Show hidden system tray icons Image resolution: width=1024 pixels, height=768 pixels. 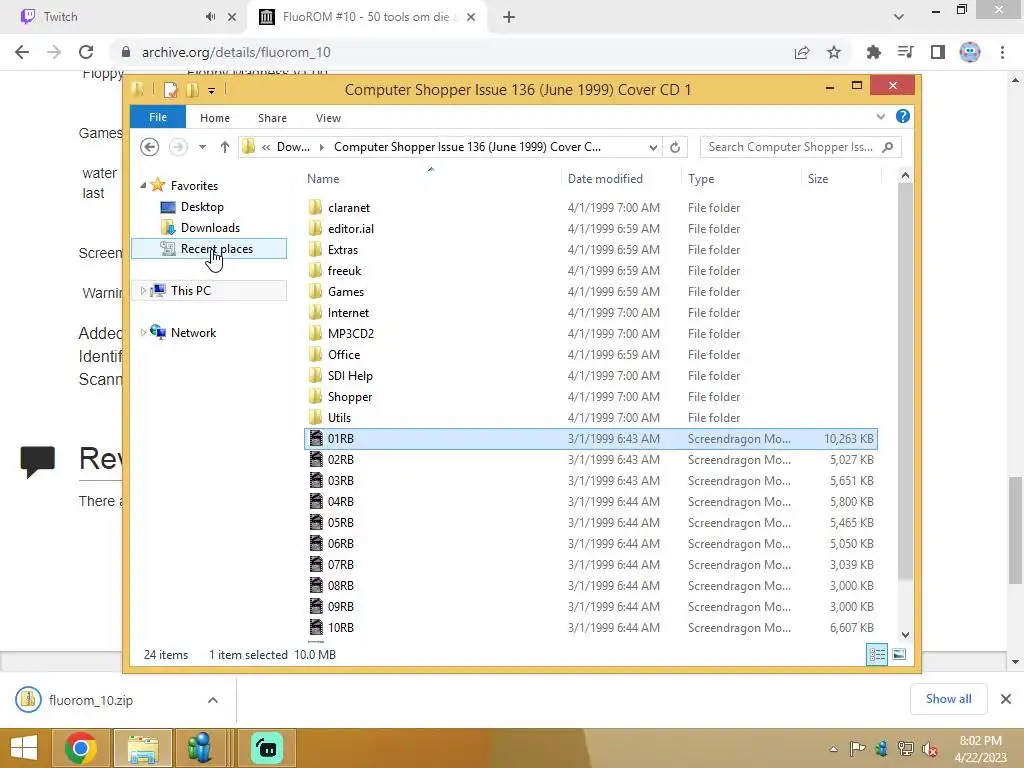[x=833, y=749]
